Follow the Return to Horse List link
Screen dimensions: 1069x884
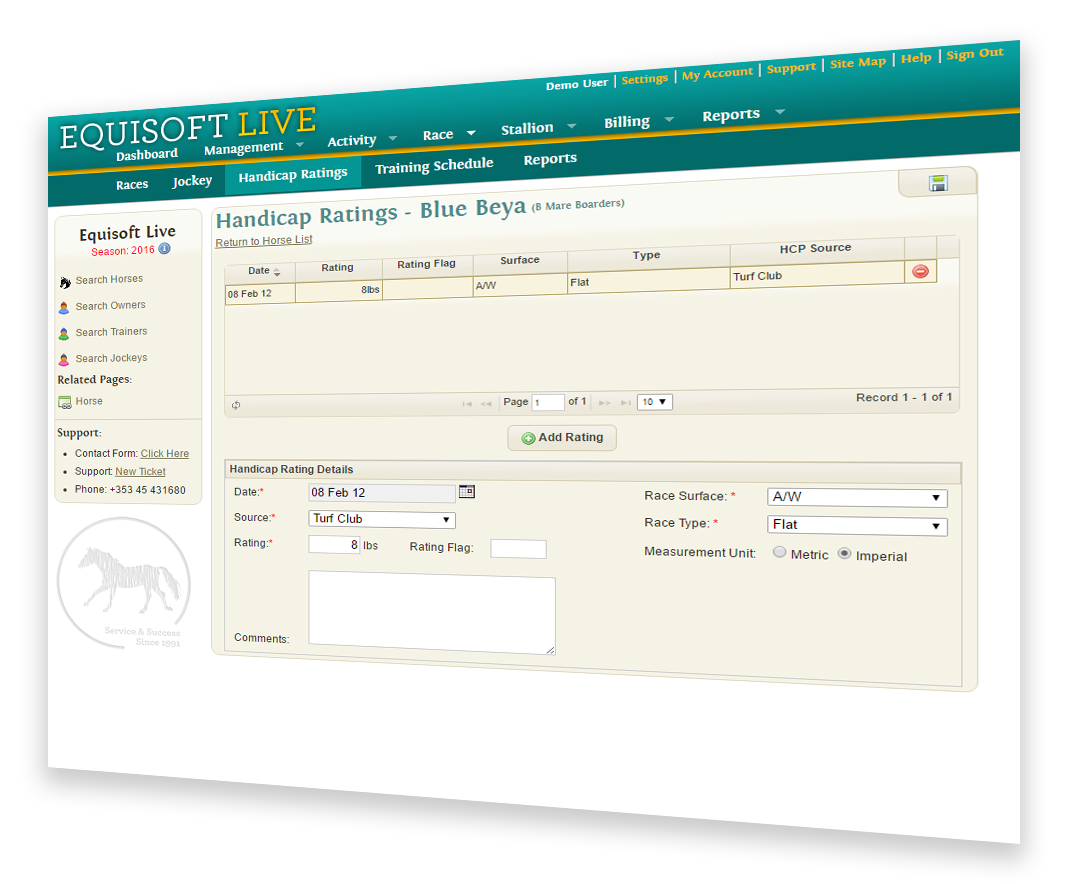point(263,240)
